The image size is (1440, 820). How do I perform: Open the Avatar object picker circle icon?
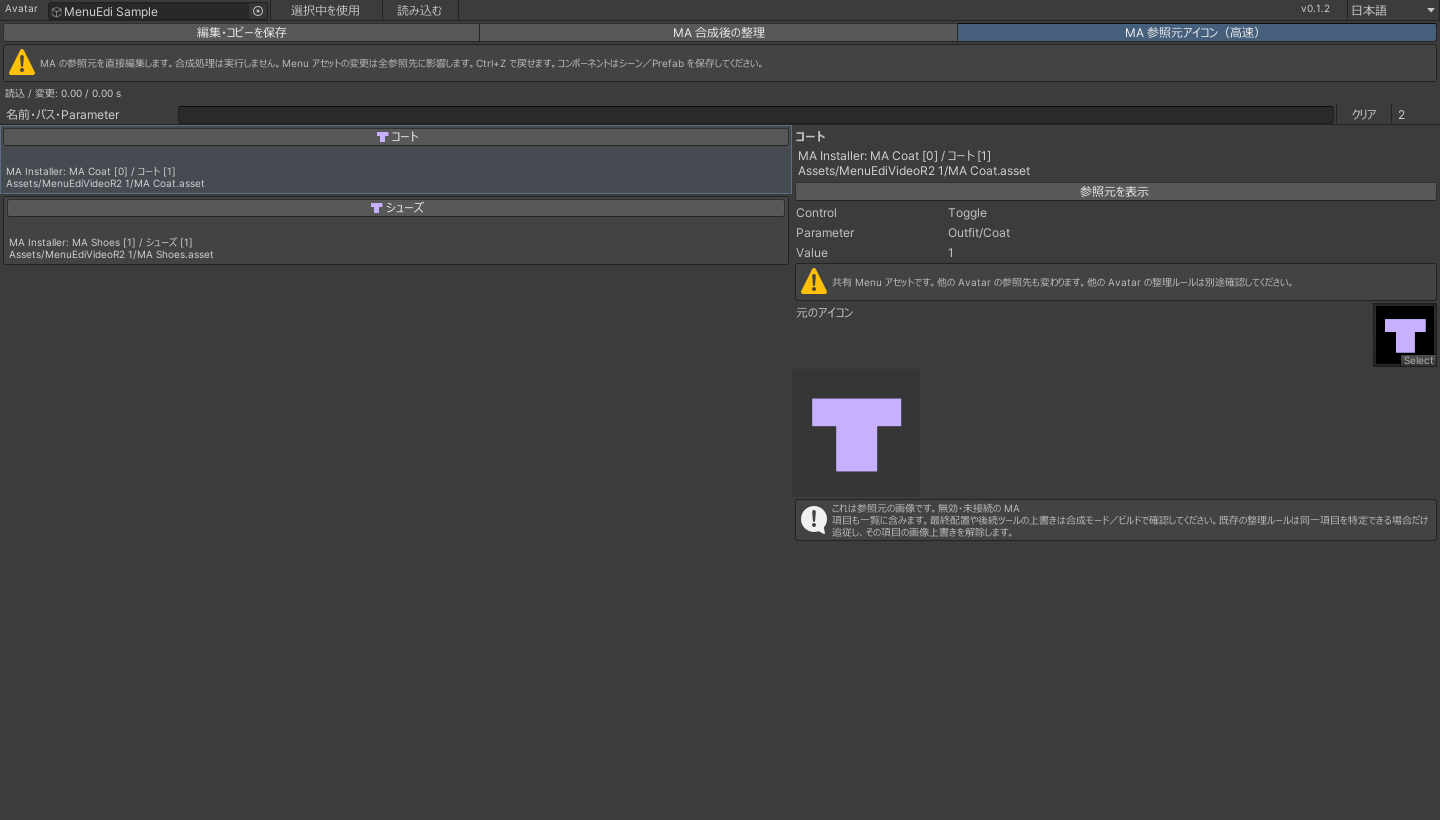point(258,11)
